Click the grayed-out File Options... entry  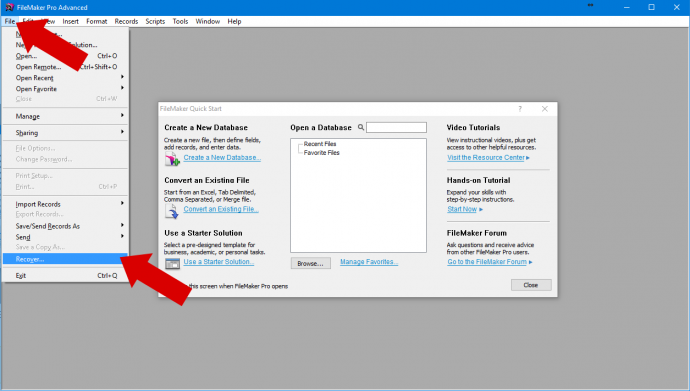(x=66, y=148)
